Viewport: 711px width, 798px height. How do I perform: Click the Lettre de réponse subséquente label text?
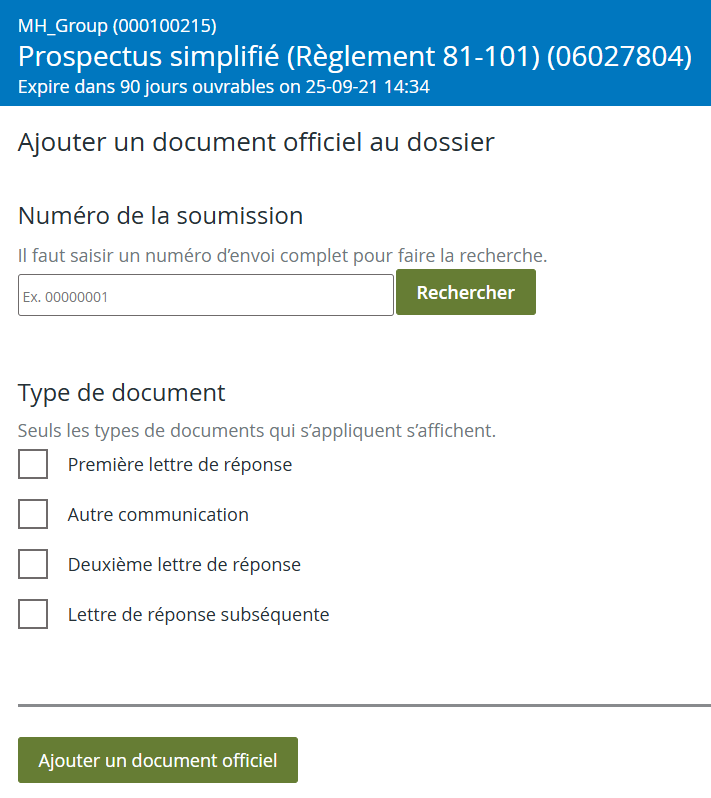(198, 615)
